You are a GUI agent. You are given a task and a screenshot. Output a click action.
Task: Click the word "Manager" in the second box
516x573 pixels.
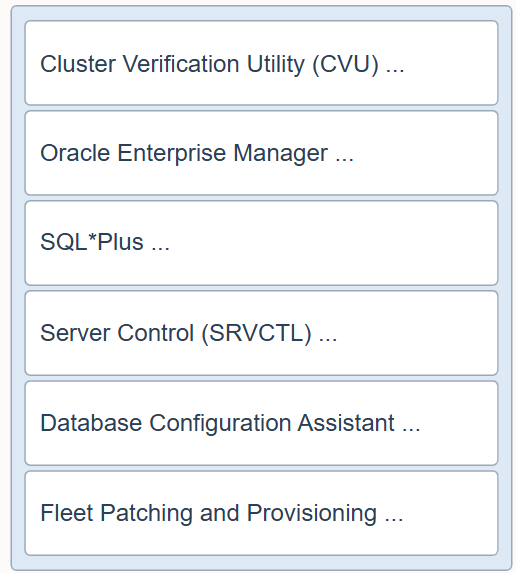[x=280, y=153]
